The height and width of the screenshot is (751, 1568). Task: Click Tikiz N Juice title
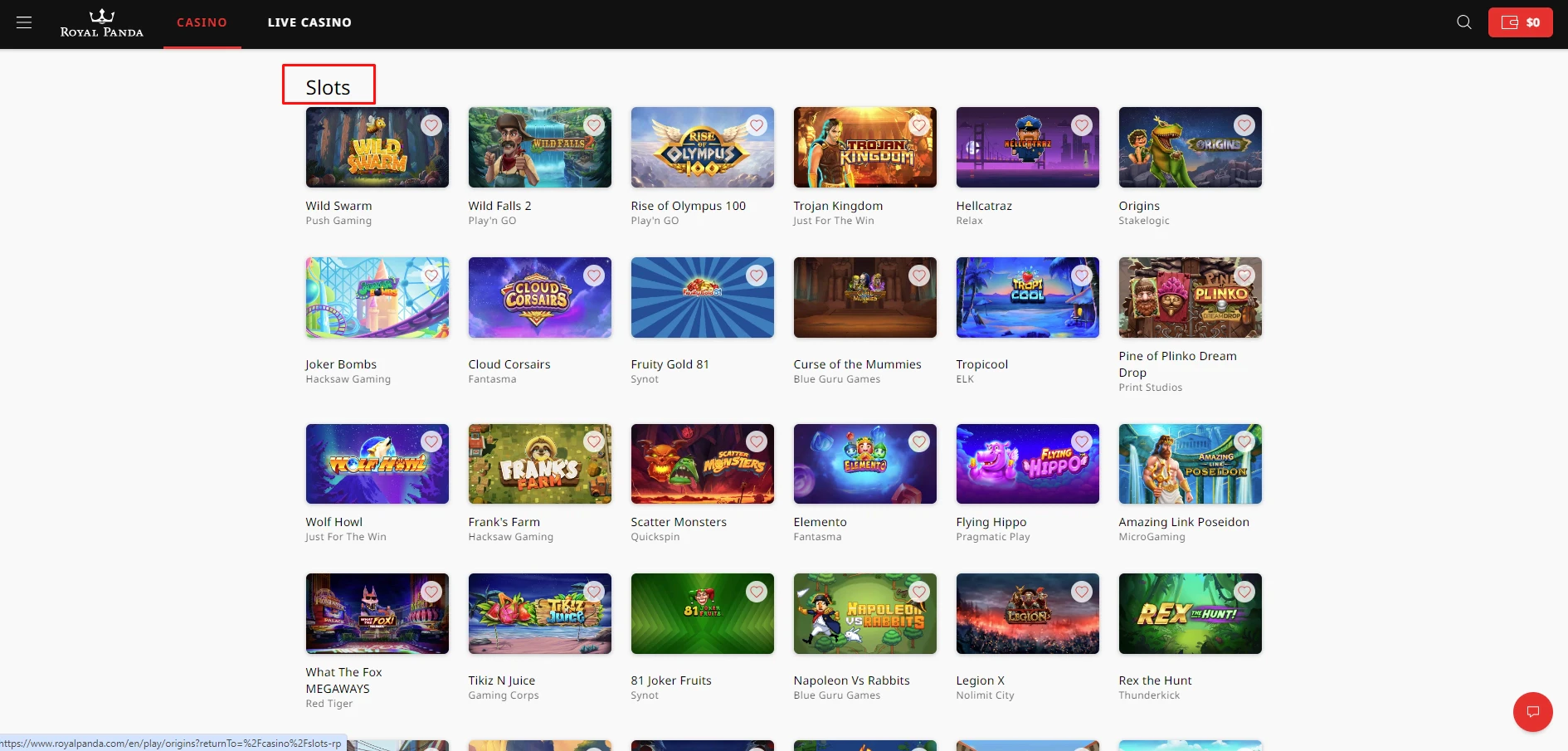pos(502,680)
